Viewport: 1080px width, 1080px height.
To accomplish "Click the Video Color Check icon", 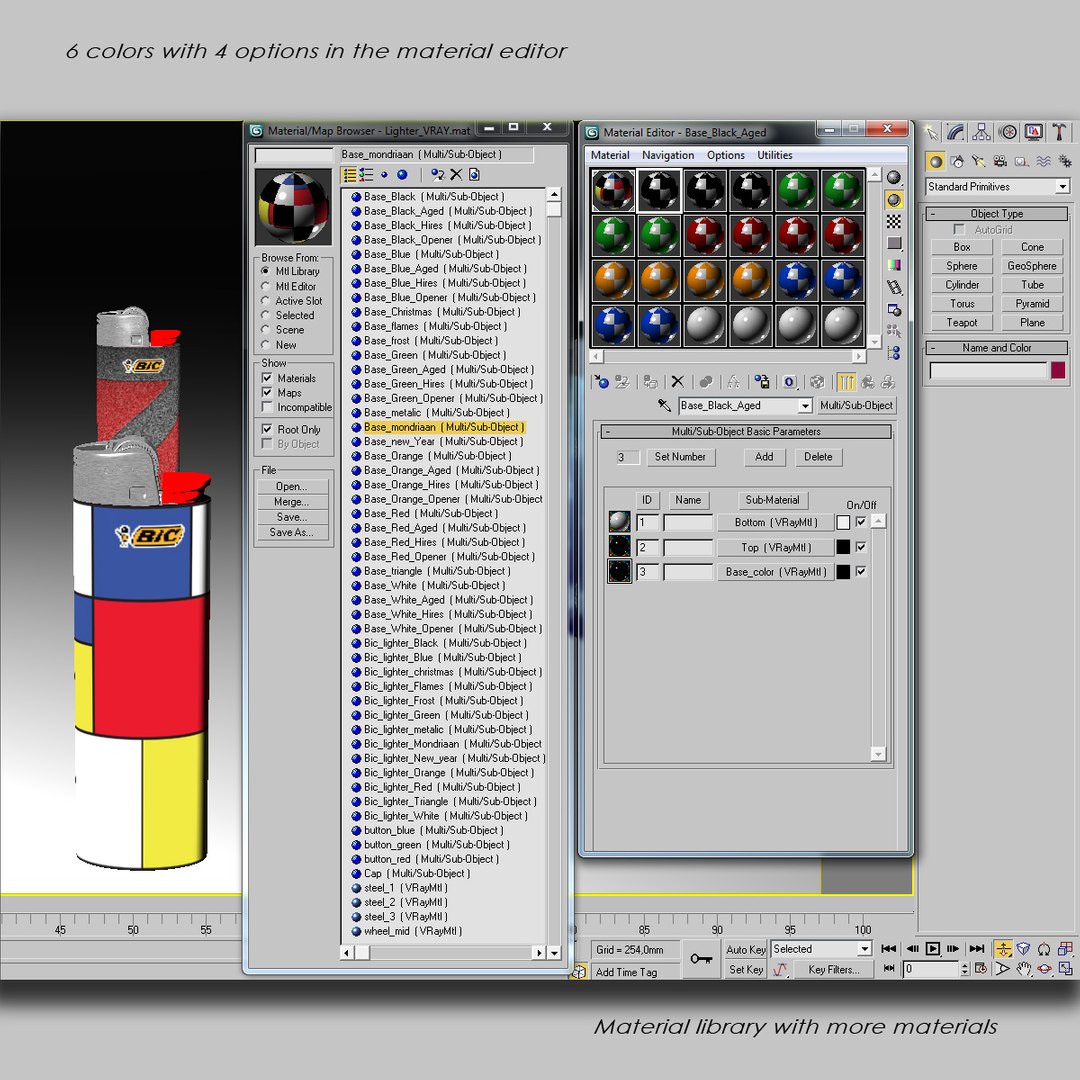I will click(x=894, y=265).
